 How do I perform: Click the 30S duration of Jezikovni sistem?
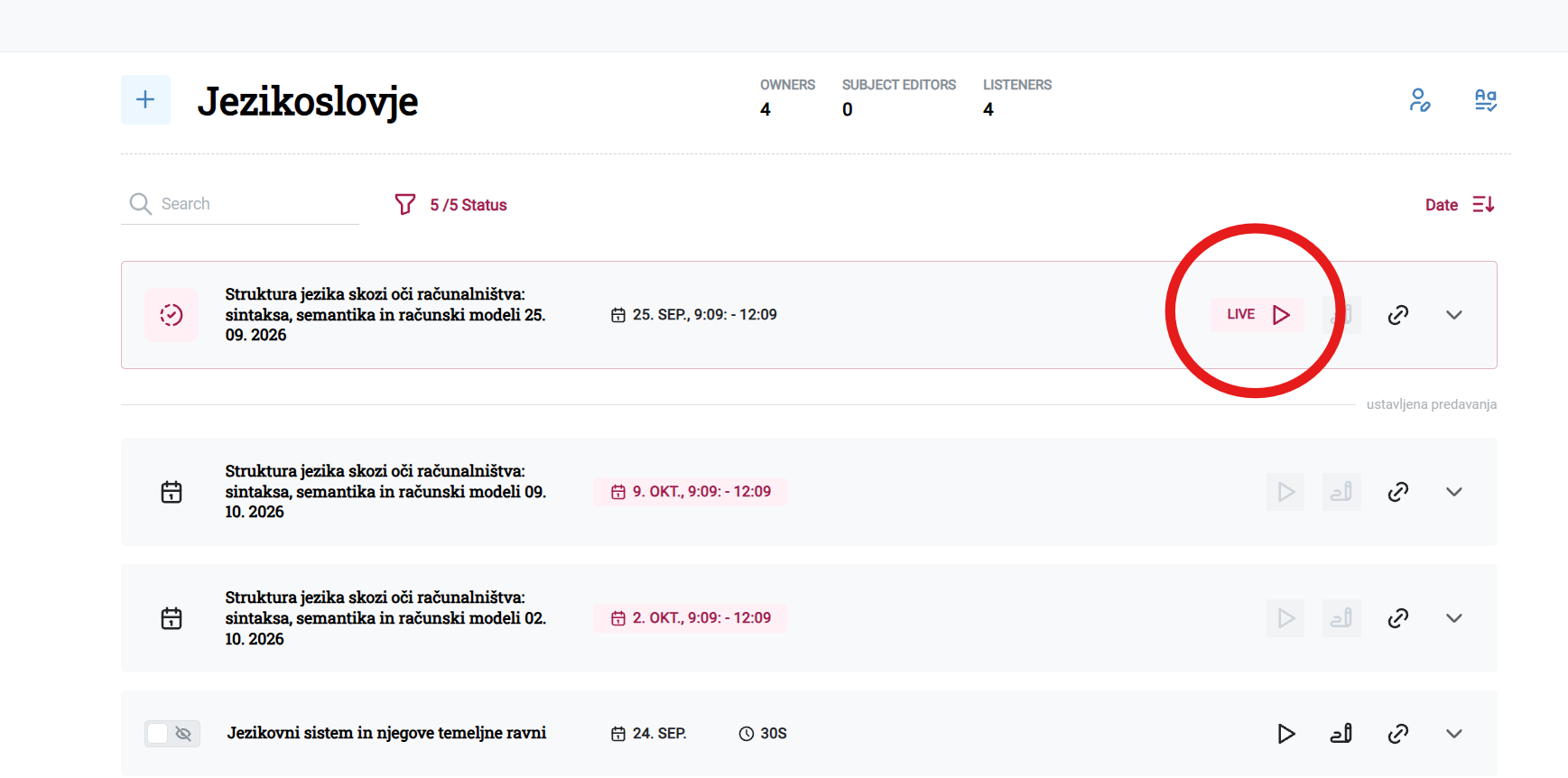763,734
